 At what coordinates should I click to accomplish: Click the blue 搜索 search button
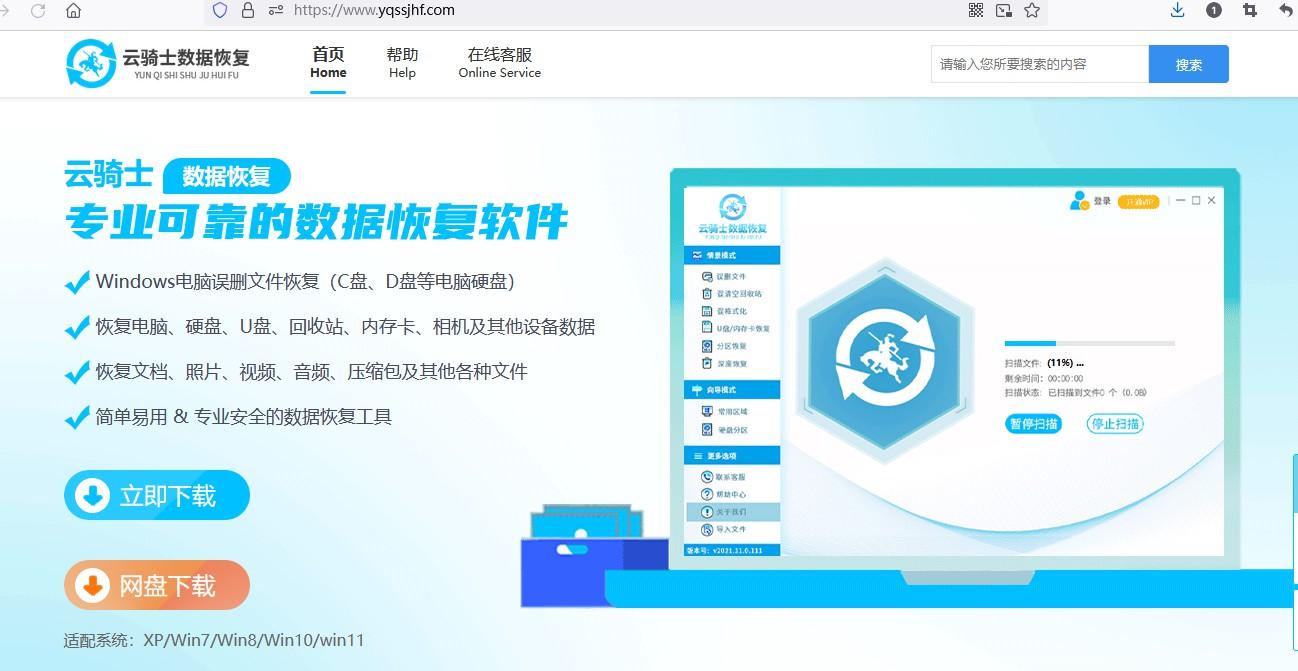(x=1189, y=64)
